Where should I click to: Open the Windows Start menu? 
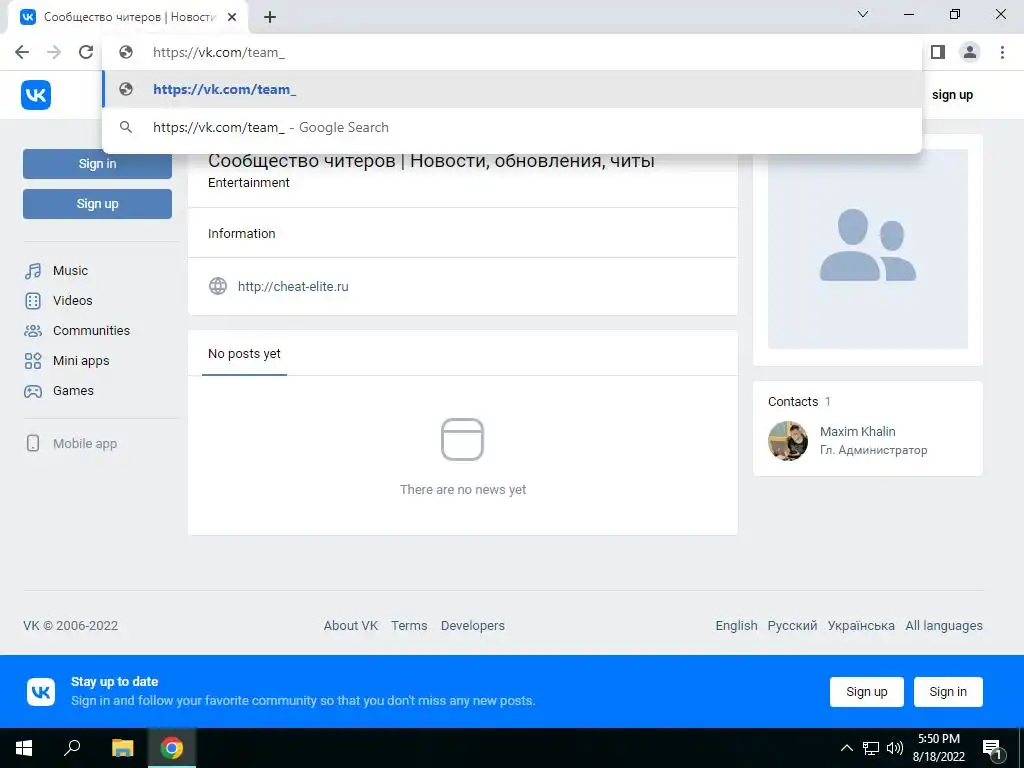(24, 748)
